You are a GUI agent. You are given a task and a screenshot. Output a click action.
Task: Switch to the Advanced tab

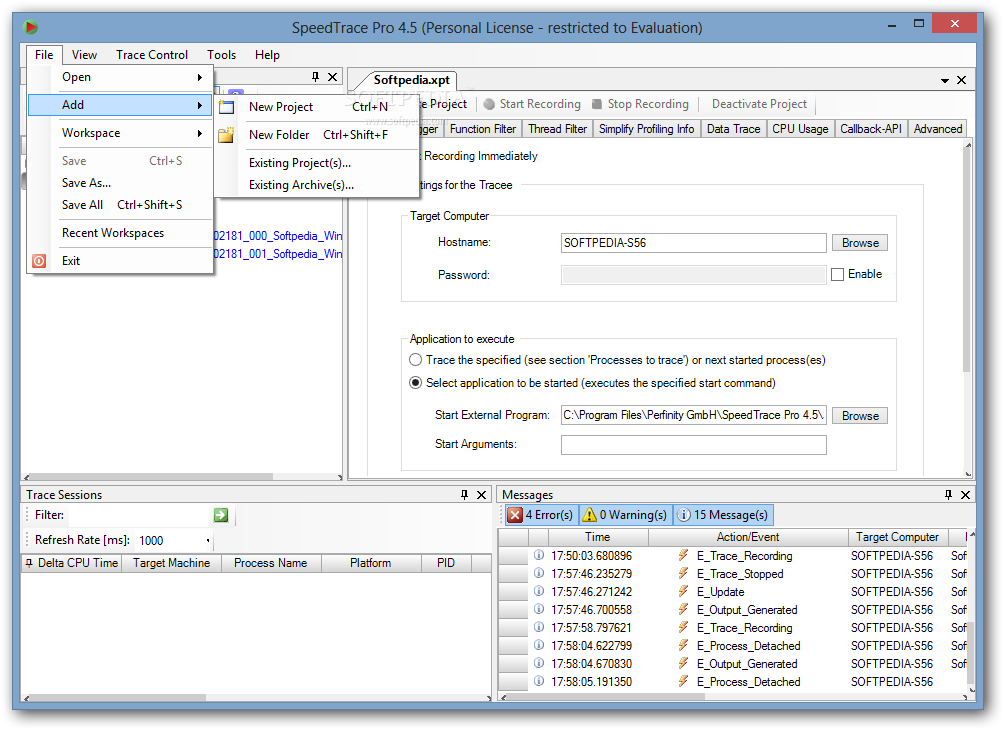[x=938, y=129]
